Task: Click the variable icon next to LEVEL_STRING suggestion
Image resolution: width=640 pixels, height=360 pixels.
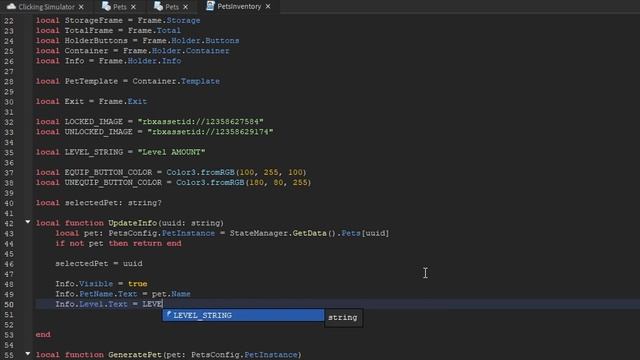Action: coord(169,315)
